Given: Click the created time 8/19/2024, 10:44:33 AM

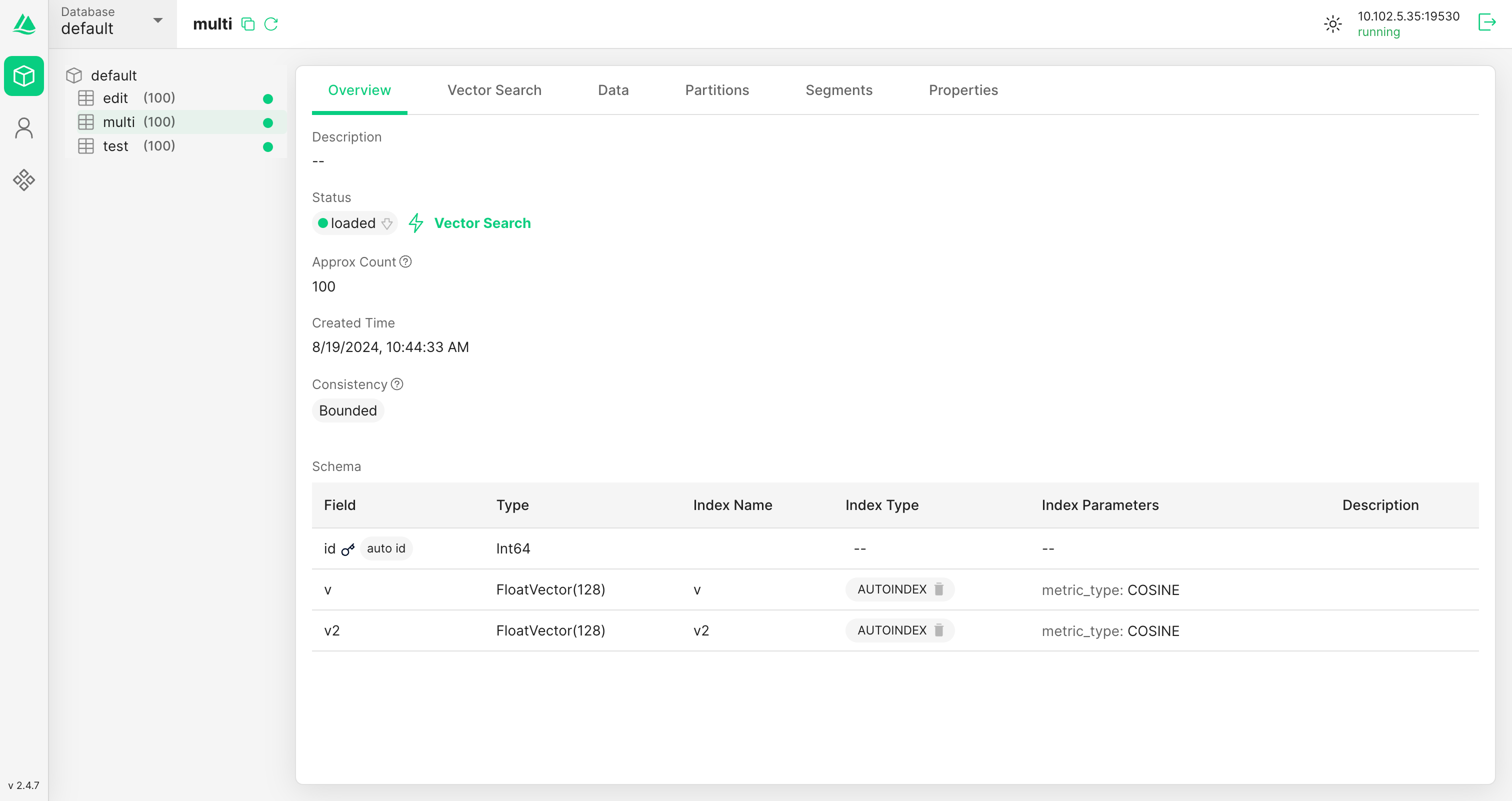Looking at the screenshot, I should tap(390, 347).
